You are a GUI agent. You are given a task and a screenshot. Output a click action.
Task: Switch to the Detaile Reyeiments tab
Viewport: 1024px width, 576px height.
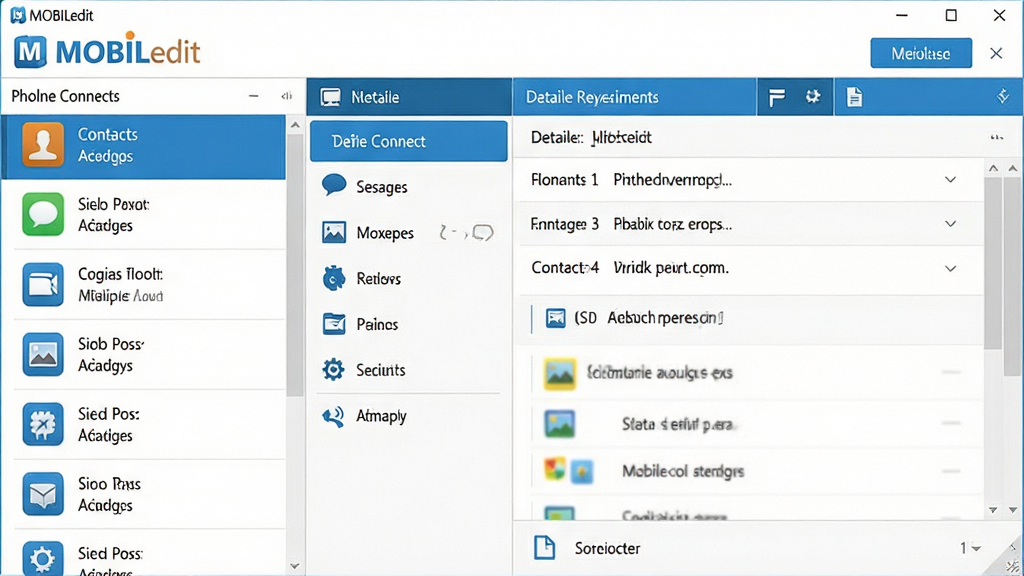click(x=635, y=97)
